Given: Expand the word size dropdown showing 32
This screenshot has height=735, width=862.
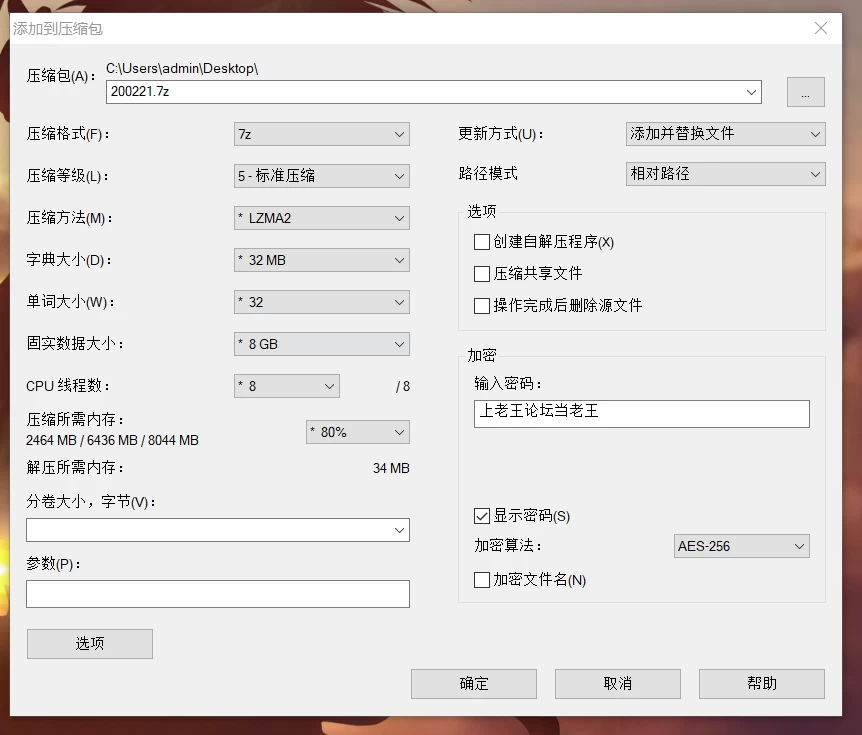Looking at the screenshot, I should [x=322, y=302].
